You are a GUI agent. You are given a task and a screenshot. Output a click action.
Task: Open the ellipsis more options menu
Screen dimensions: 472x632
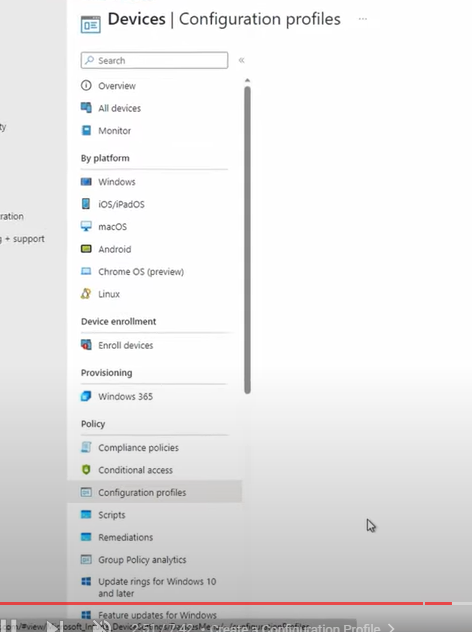tap(363, 19)
